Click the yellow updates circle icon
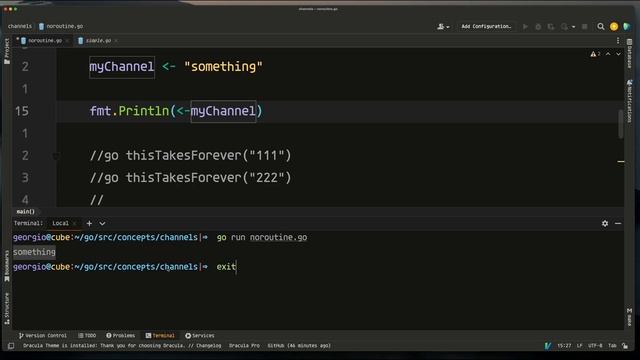 click(x=614, y=27)
